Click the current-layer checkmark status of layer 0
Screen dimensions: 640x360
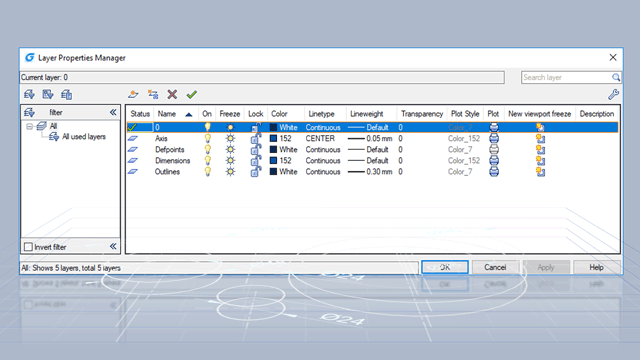tap(132, 127)
